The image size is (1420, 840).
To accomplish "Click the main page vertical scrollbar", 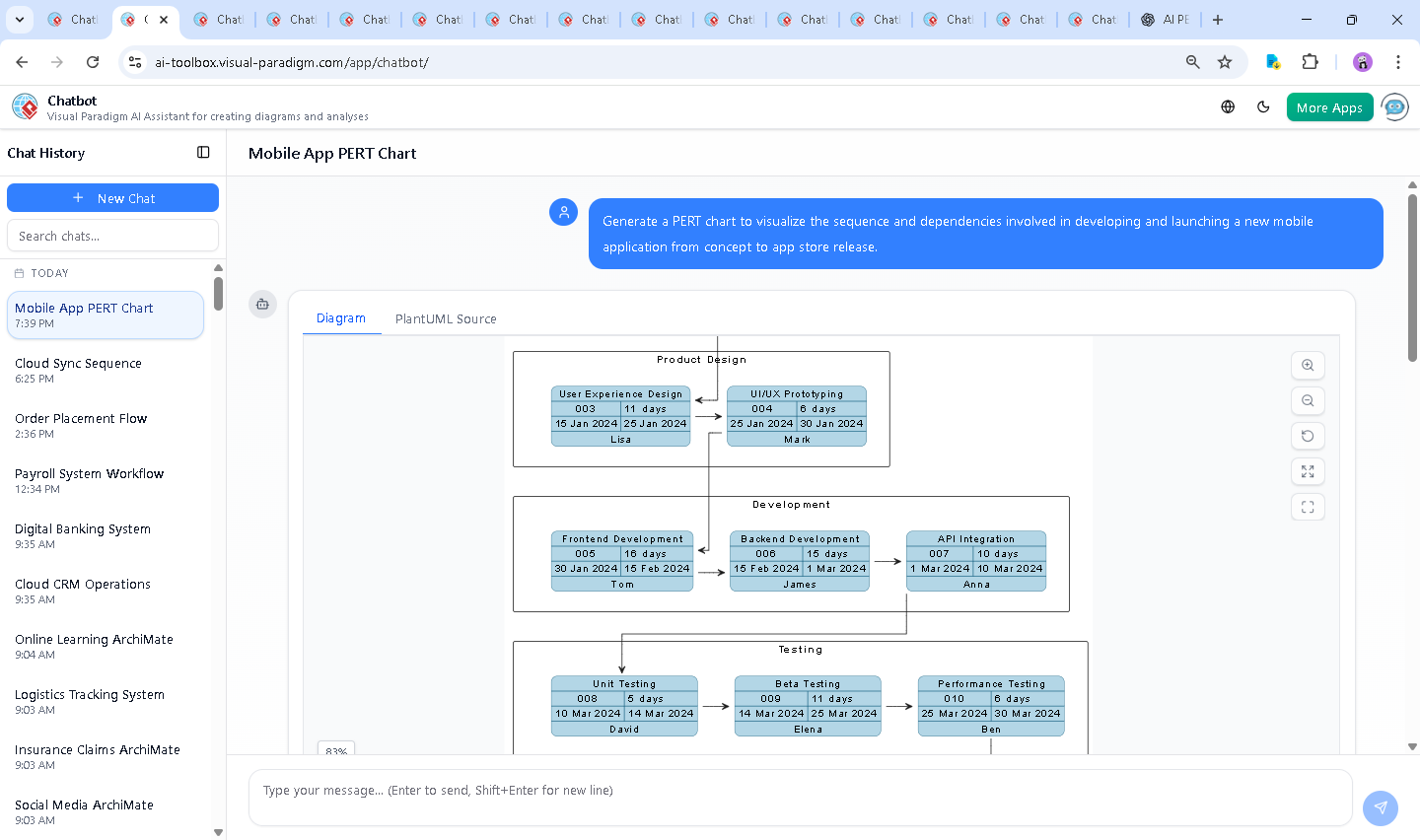I will click(x=1412, y=278).
